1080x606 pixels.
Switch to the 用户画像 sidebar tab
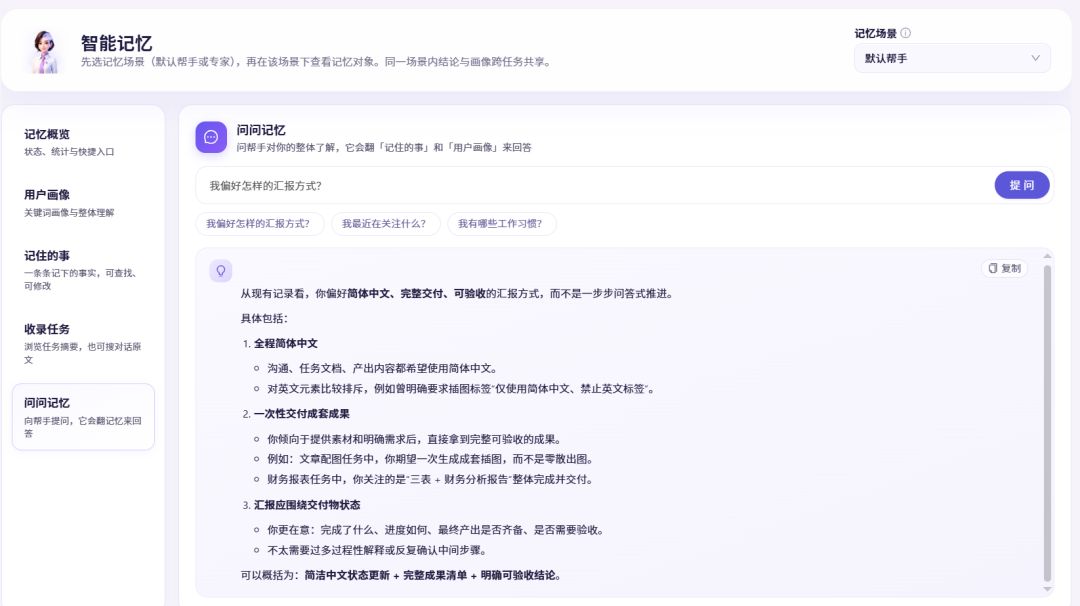pyautogui.click(x=83, y=203)
